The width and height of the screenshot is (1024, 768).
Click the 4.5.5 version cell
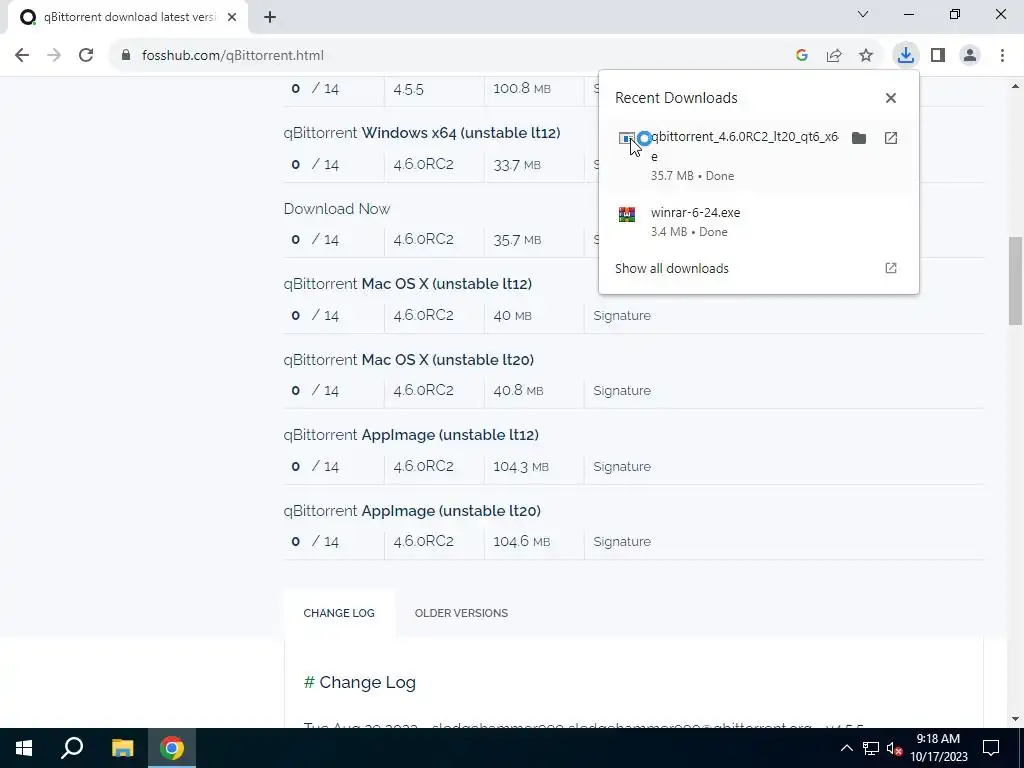pos(408,89)
